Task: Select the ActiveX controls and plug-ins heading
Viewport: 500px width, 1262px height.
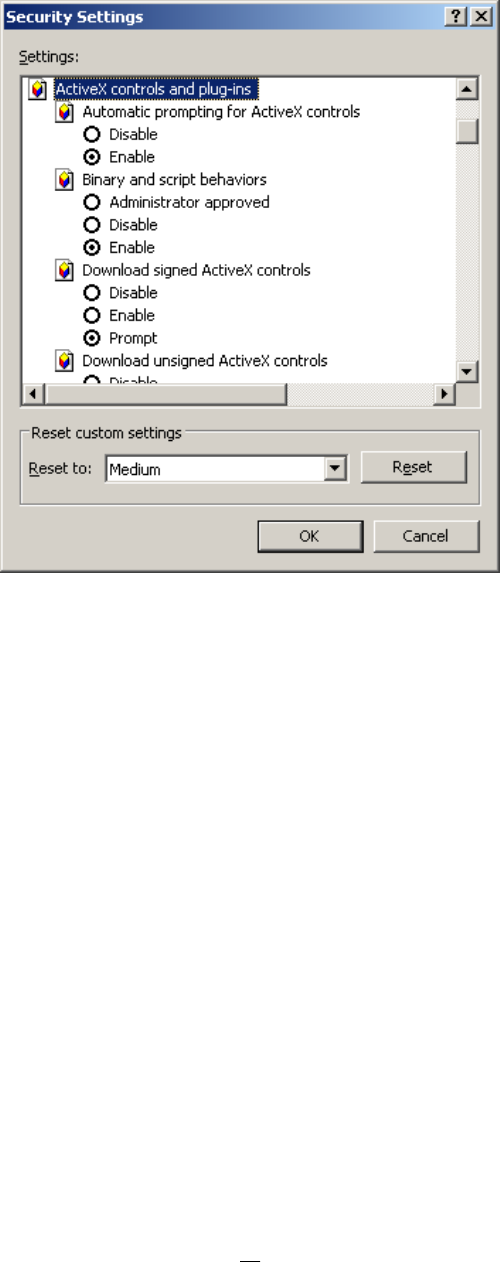Action: pos(155,90)
